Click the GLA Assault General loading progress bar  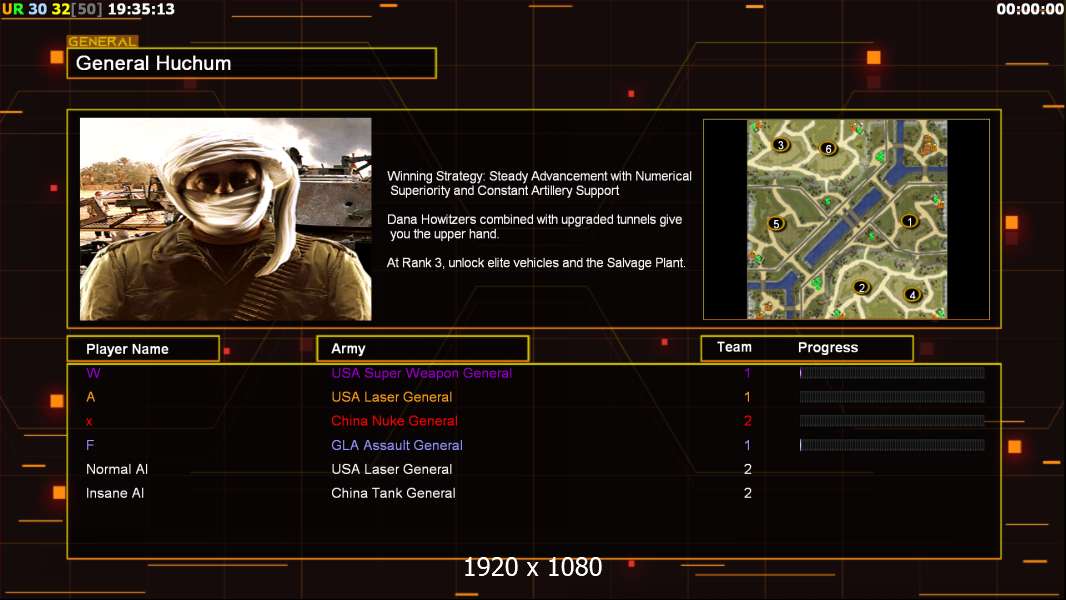pos(892,445)
